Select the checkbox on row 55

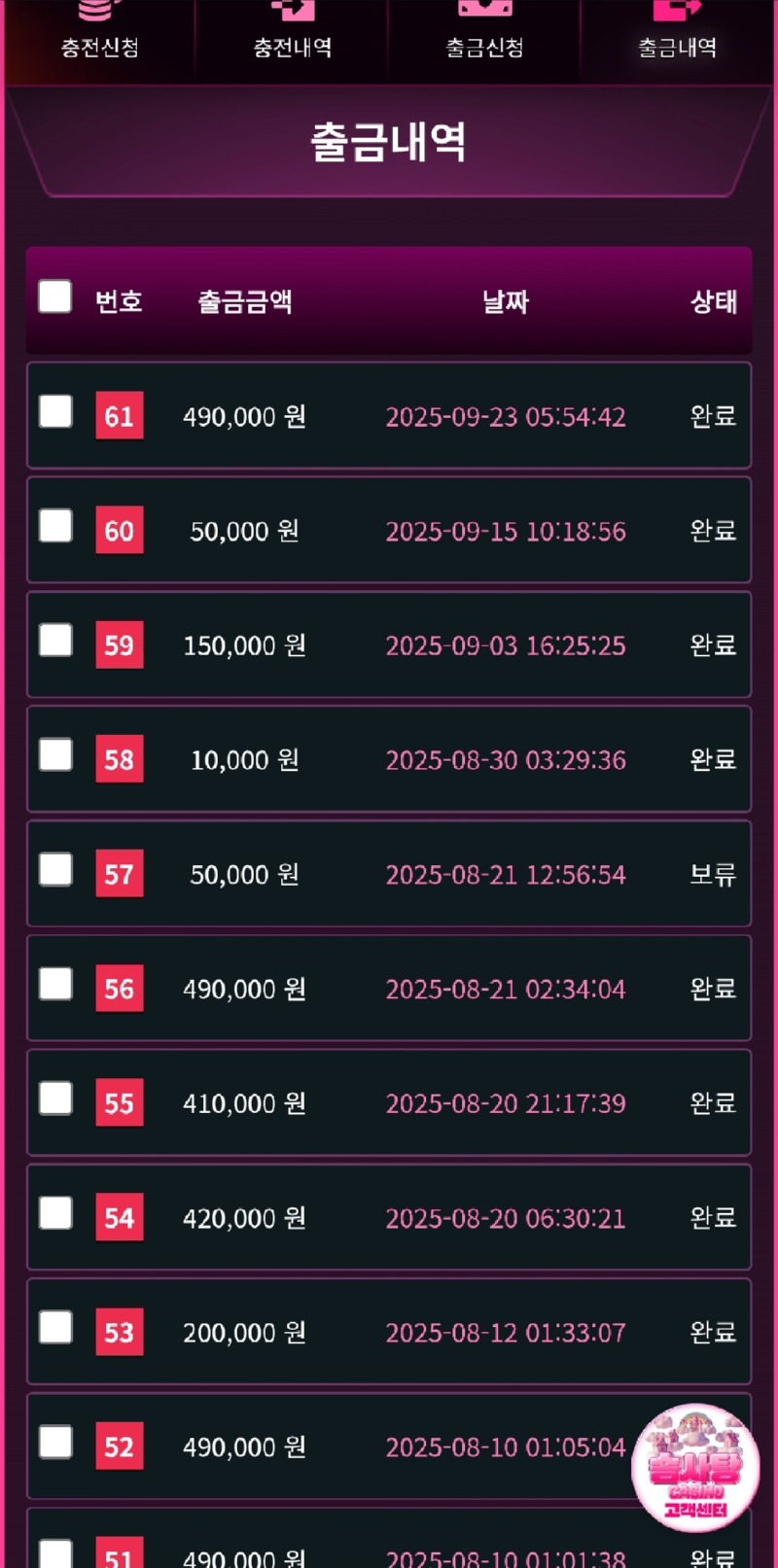coord(55,1099)
